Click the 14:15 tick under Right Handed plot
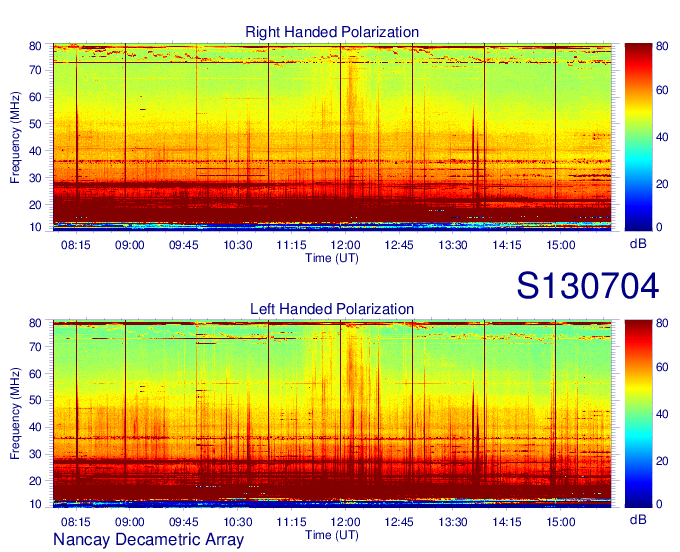Image resolution: width=680 pixels, height=552 pixels. pyautogui.click(x=507, y=245)
